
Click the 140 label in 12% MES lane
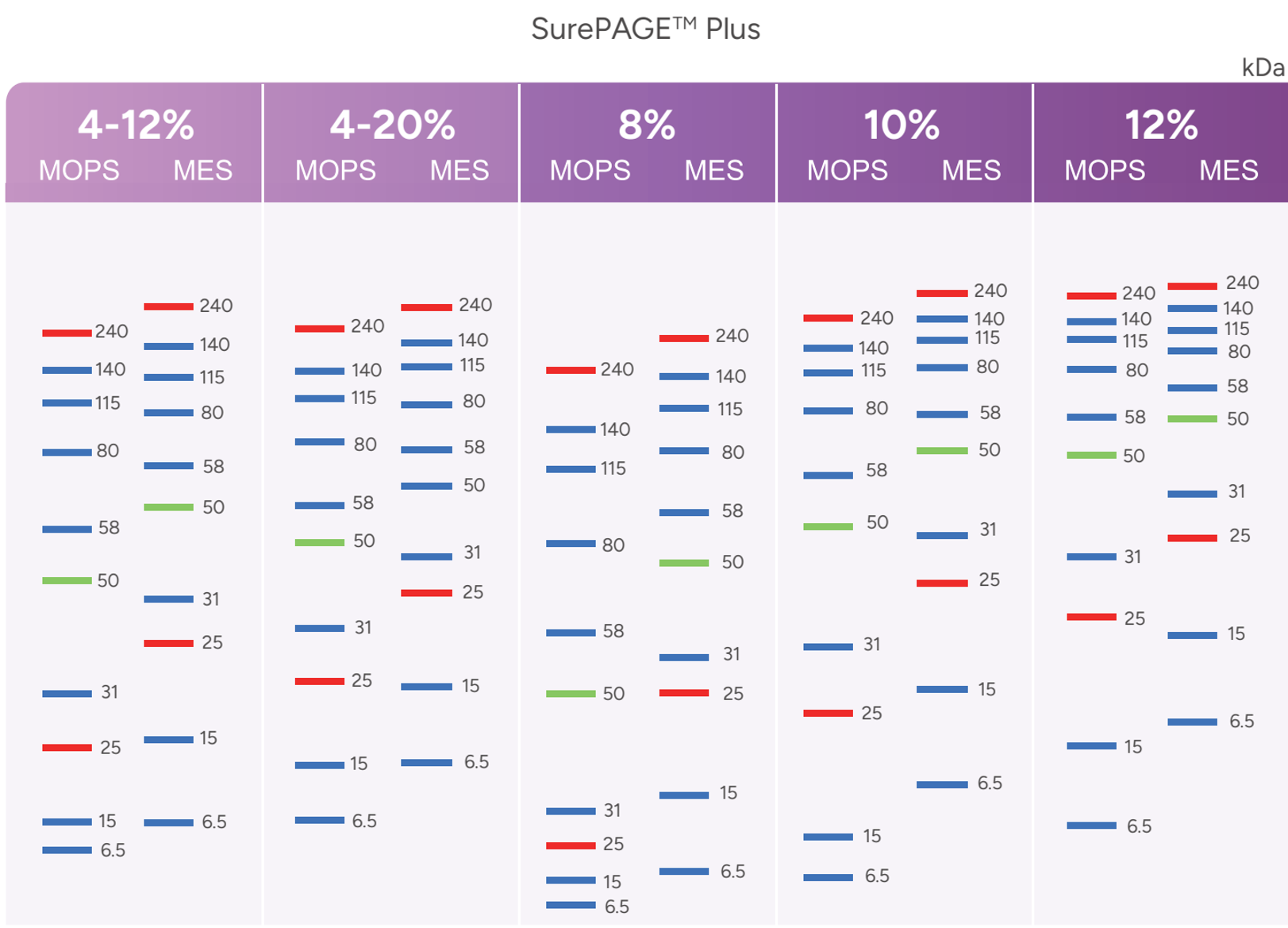tap(1238, 308)
